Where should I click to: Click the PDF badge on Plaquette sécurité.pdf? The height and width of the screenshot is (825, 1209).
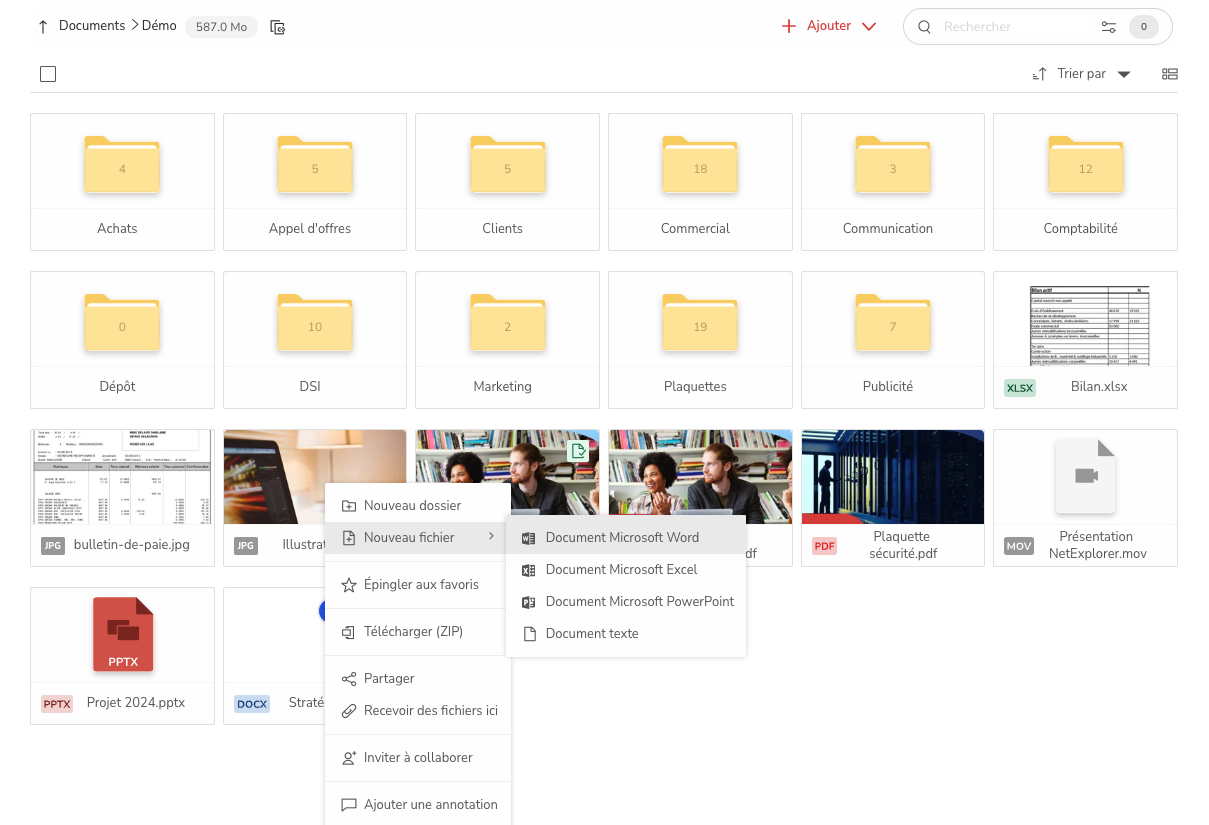tap(824, 546)
